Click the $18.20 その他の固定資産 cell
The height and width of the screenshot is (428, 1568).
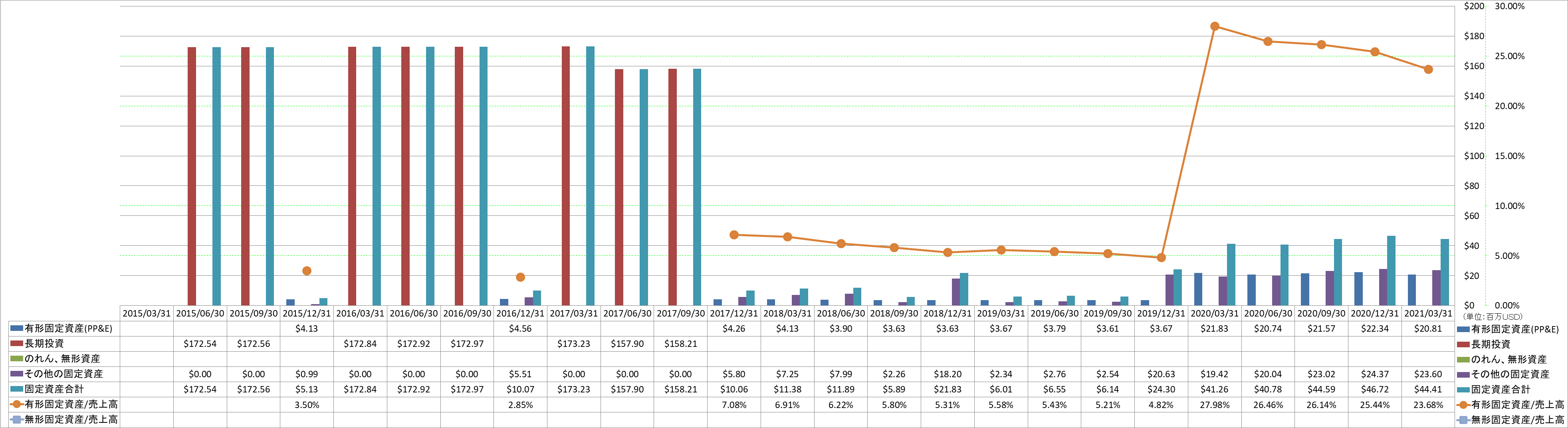[x=948, y=374]
